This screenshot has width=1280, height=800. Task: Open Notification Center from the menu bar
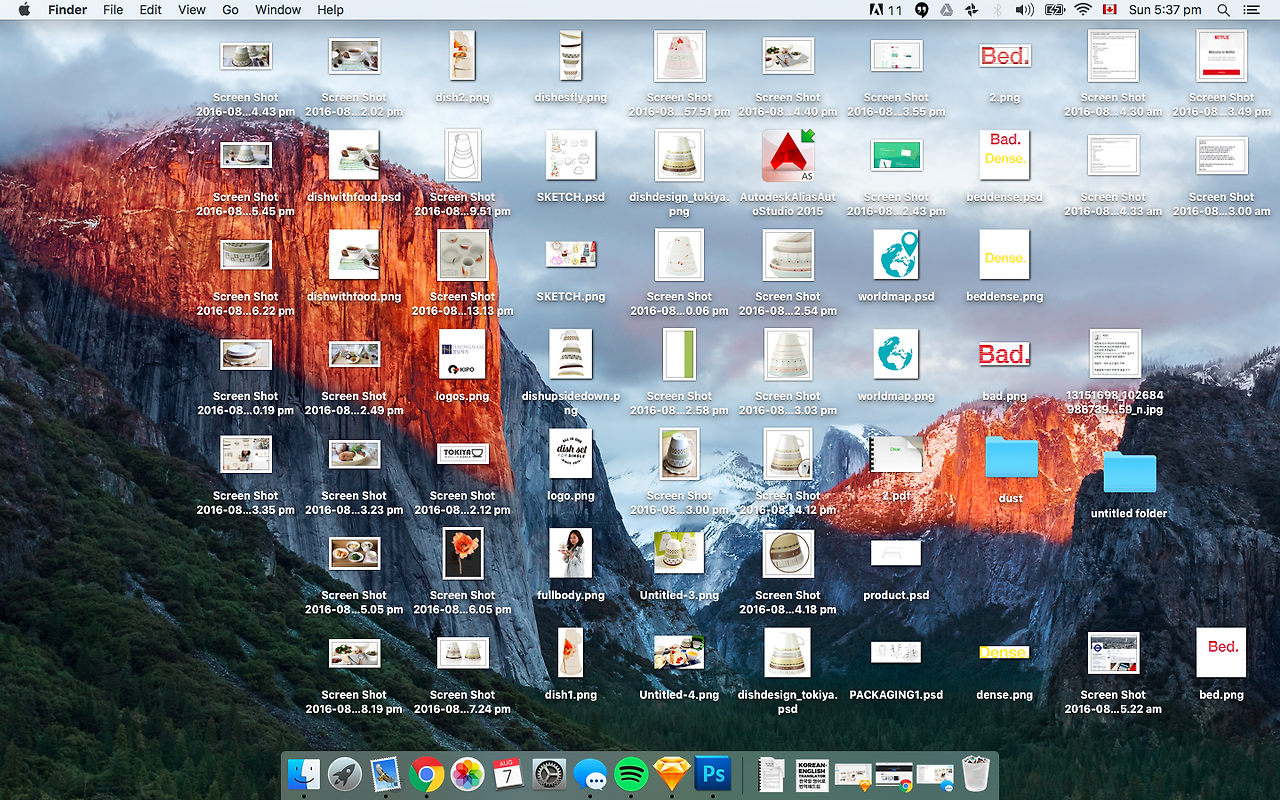pyautogui.click(x=1251, y=10)
